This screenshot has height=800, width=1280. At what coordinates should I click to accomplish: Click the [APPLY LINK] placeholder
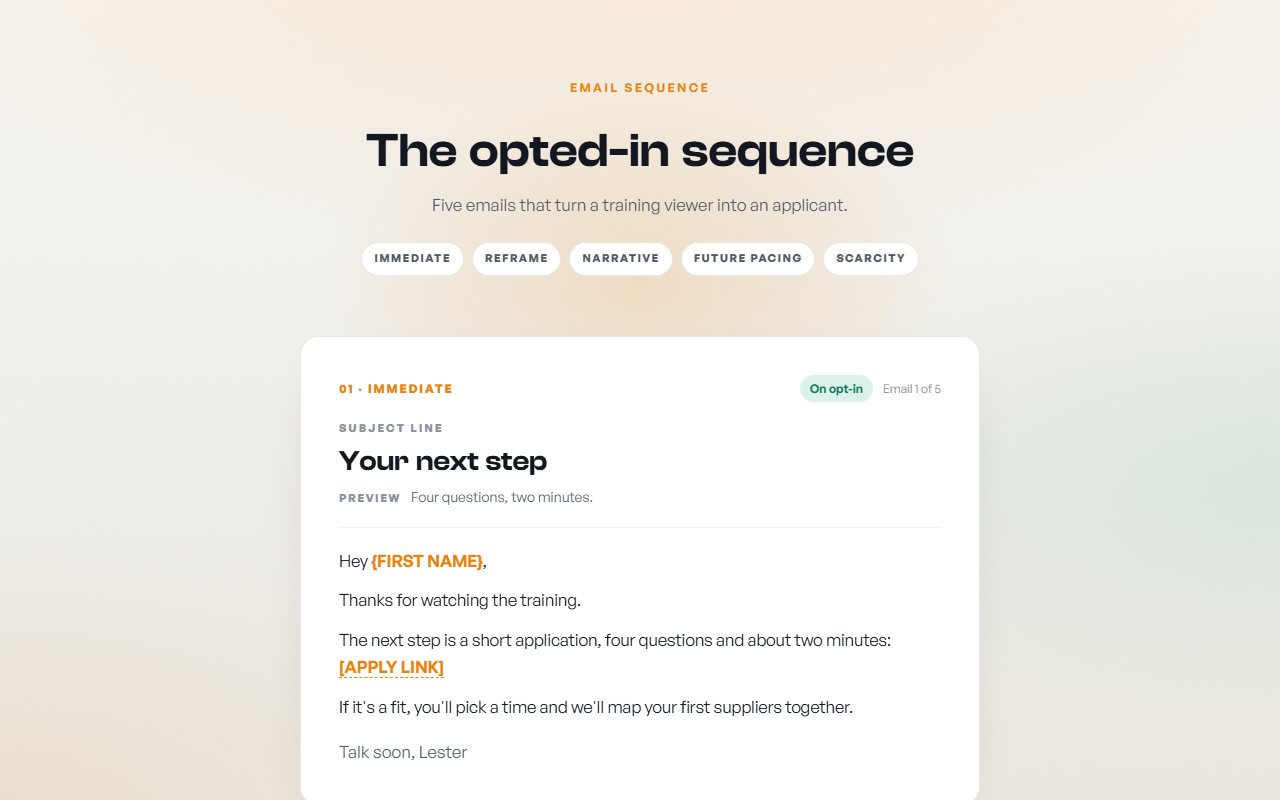point(391,667)
